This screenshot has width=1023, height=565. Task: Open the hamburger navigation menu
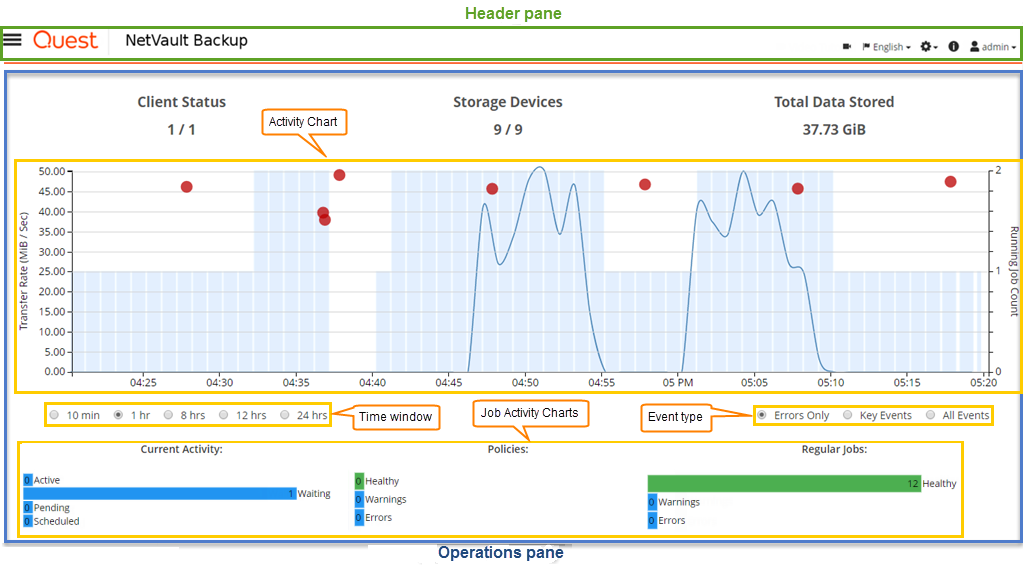point(12,40)
